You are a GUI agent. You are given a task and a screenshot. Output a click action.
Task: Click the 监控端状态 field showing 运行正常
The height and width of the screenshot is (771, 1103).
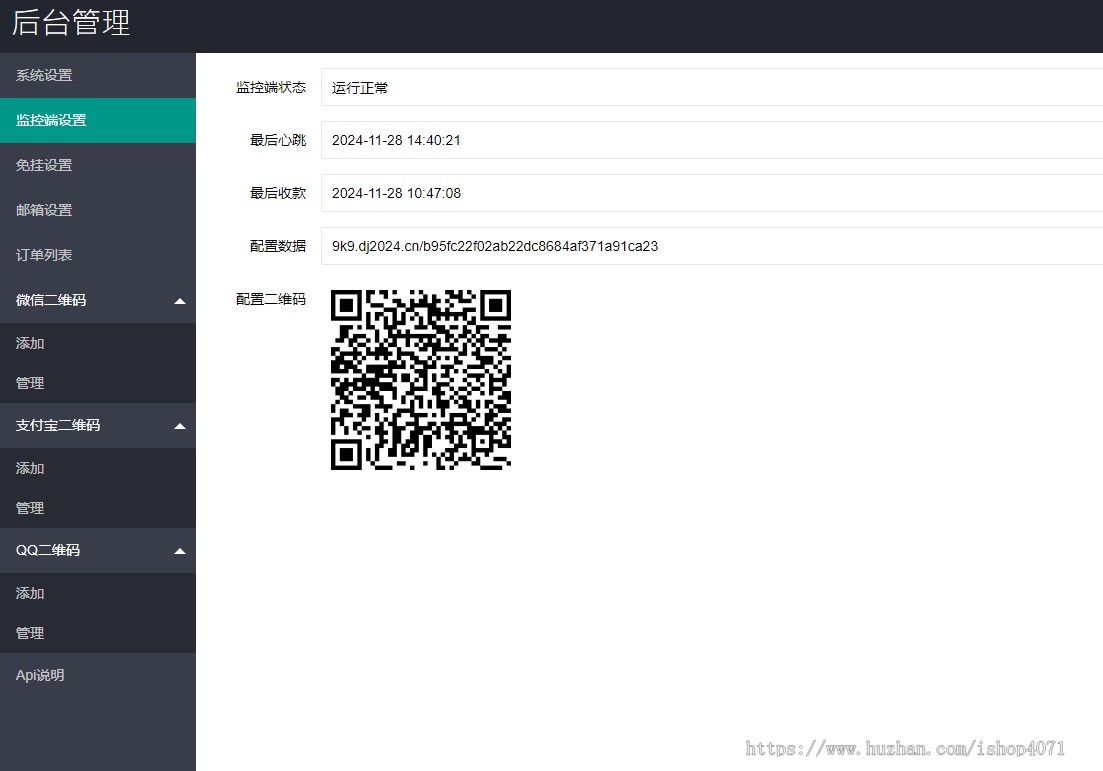(712, 87)
